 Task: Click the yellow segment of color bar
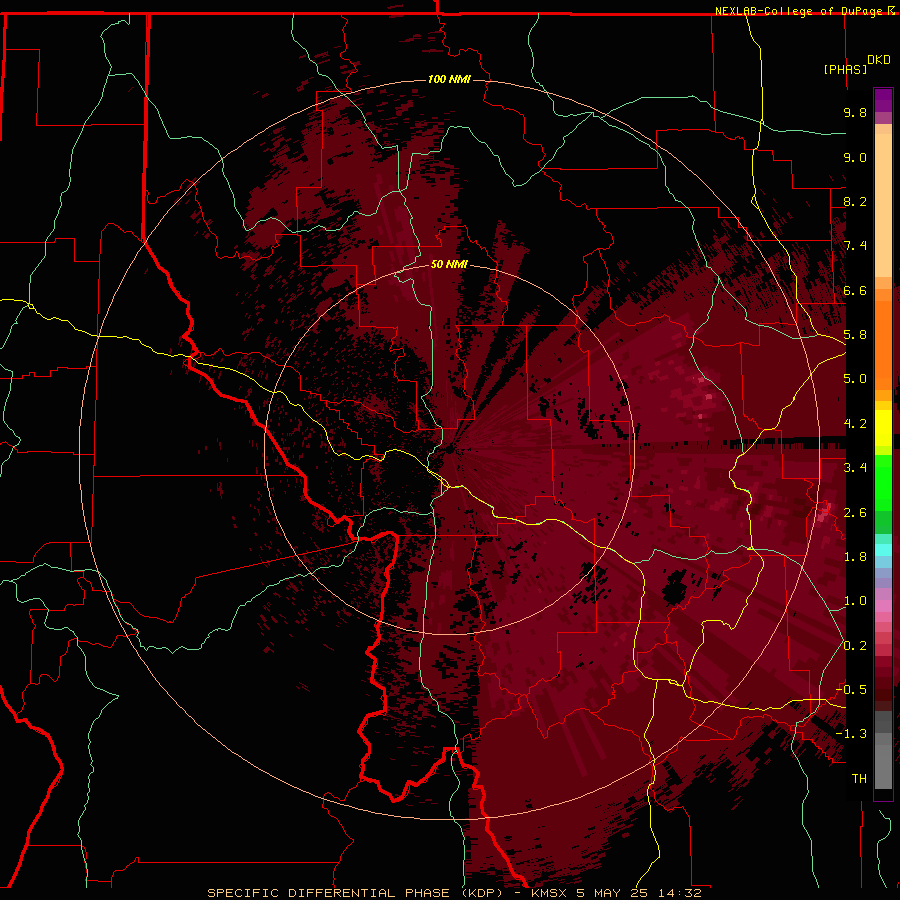[883, 428]
